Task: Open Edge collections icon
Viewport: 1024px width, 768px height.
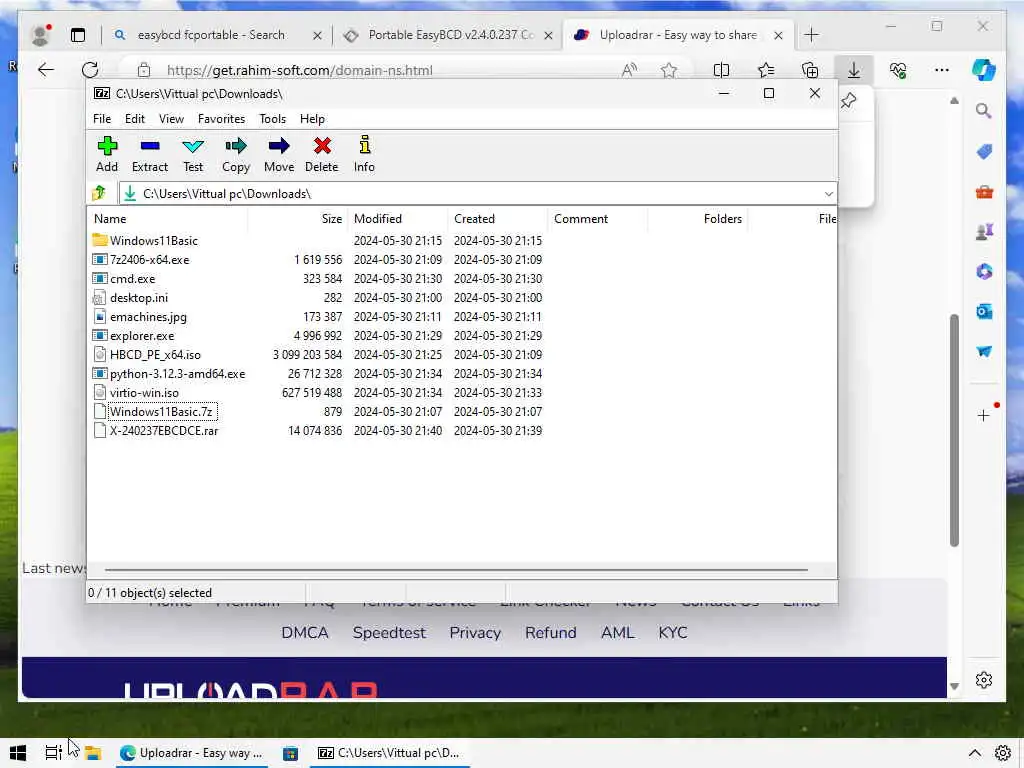Action: click(x=810, y=71)
